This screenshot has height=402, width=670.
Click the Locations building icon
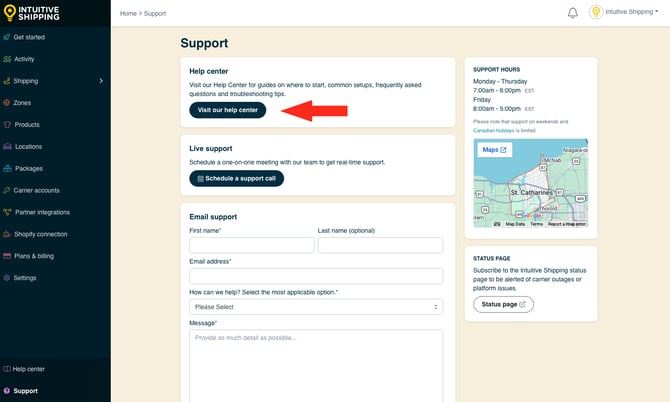(7, 146)
